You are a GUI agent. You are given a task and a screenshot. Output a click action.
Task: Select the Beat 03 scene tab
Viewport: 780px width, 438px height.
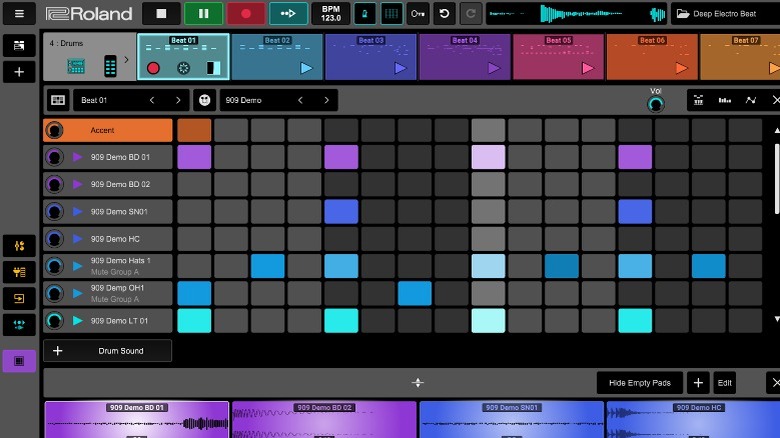[371, 57]
